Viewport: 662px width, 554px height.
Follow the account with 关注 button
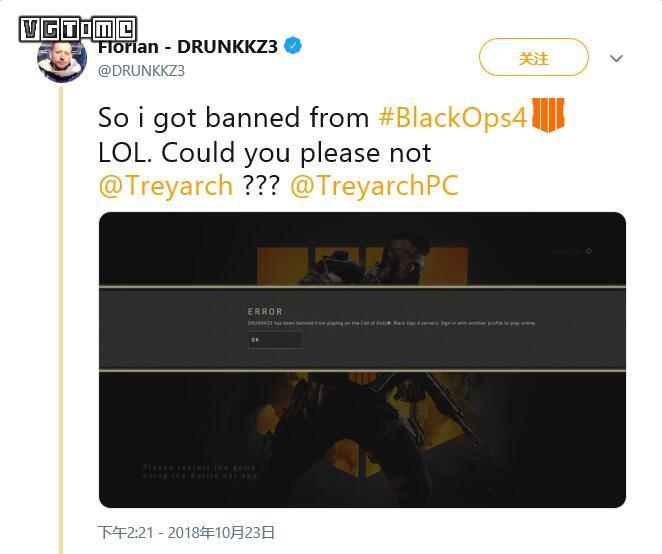[534, 57]
